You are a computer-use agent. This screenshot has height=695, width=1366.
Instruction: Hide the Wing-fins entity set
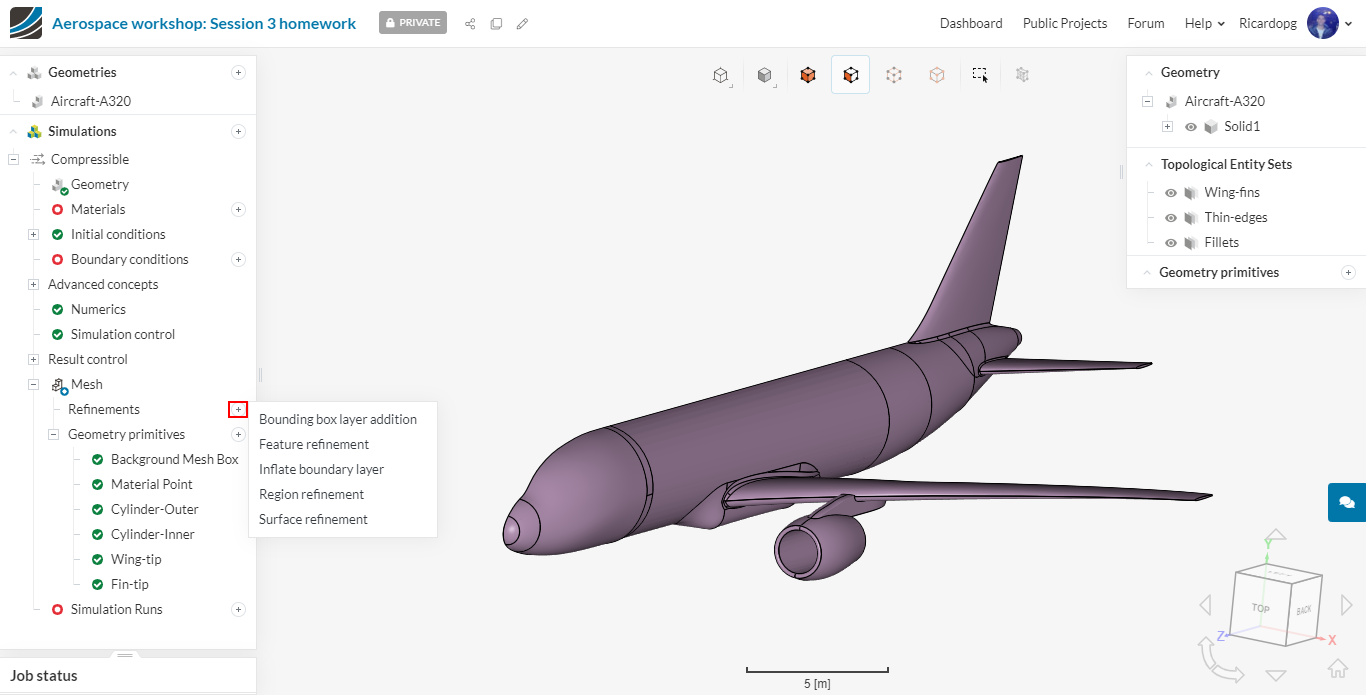click(1171, 192)
